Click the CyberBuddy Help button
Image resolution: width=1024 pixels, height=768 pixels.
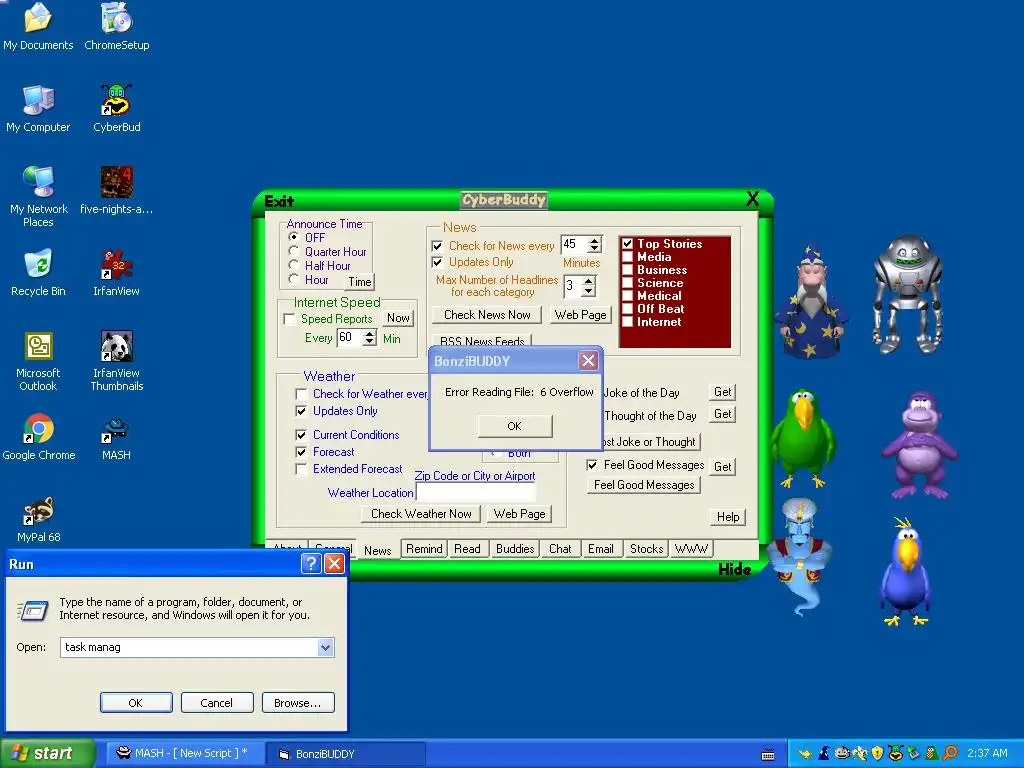point(728,517)
